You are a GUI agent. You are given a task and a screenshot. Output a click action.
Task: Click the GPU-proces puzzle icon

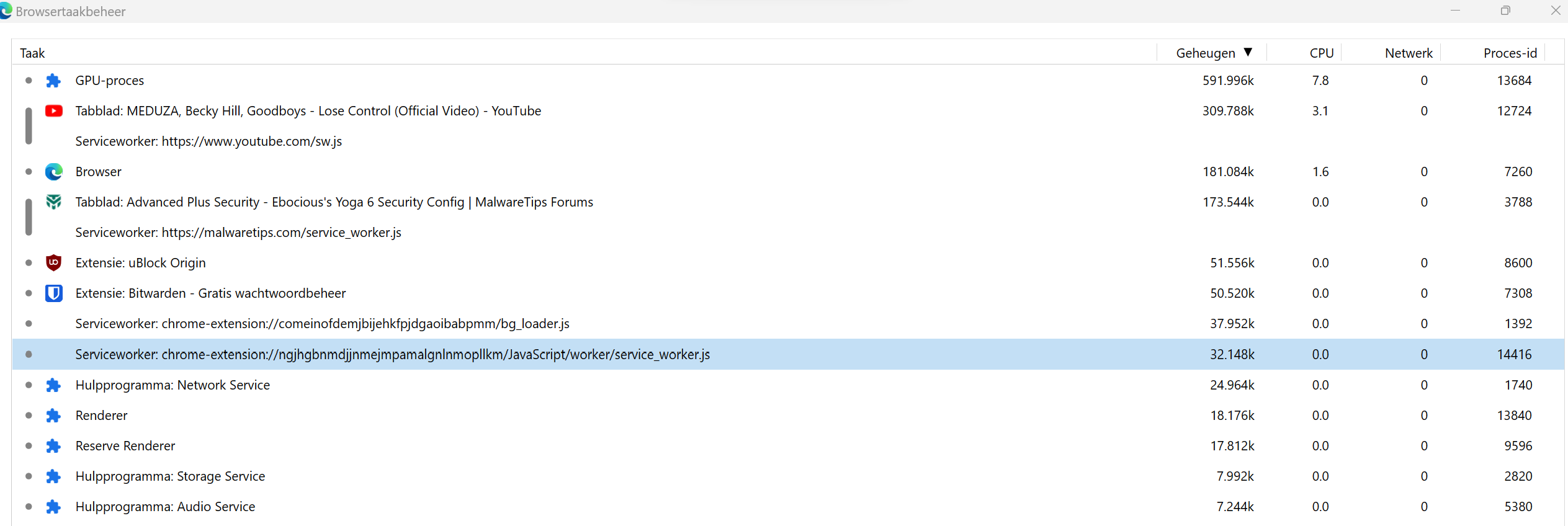click(x=54, y=81)
